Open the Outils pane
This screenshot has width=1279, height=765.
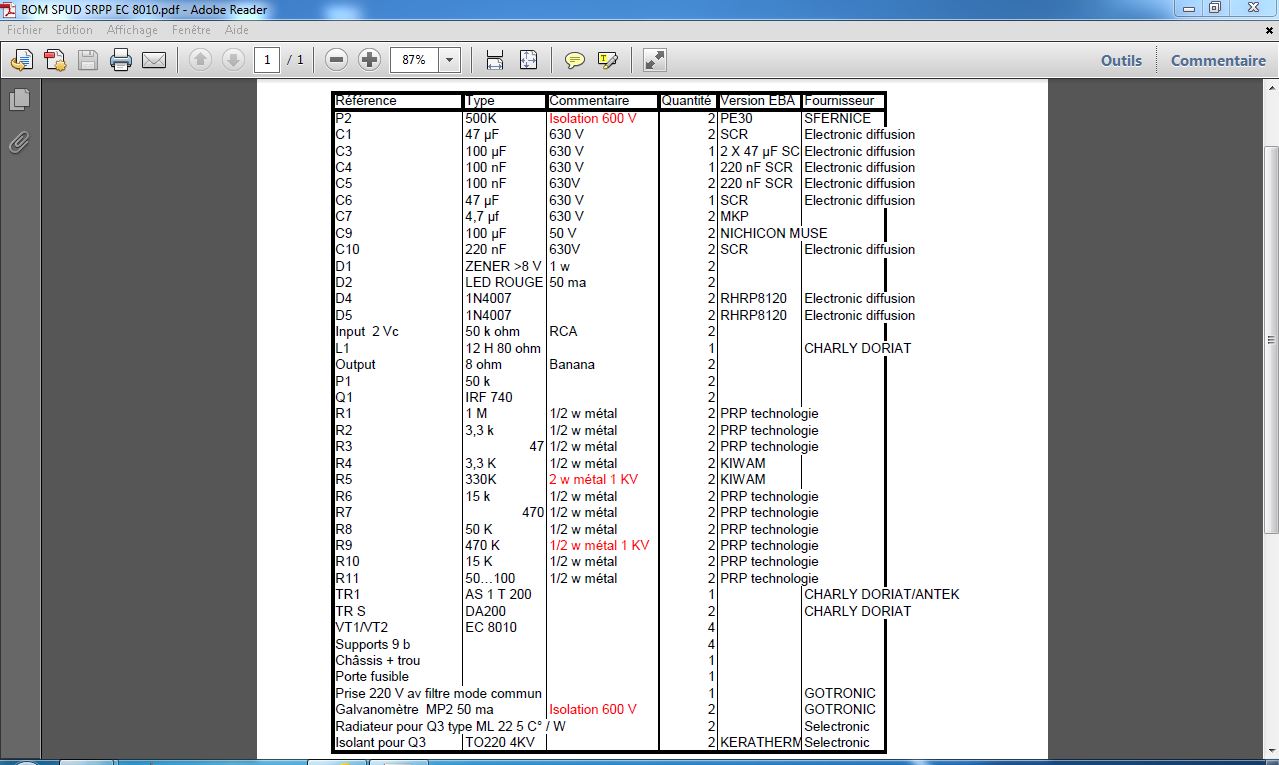1121,60
